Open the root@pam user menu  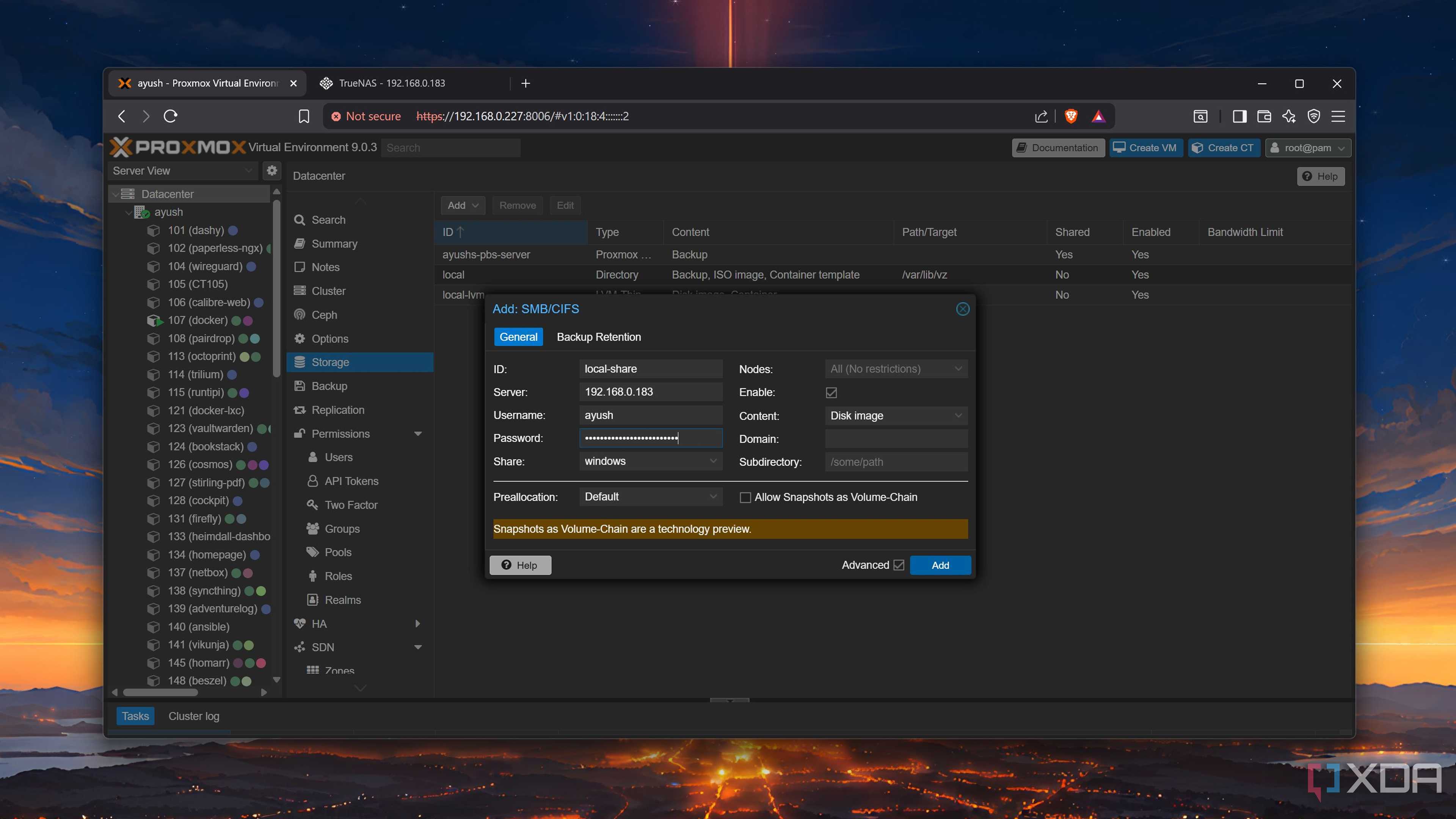pos(1307,147)
